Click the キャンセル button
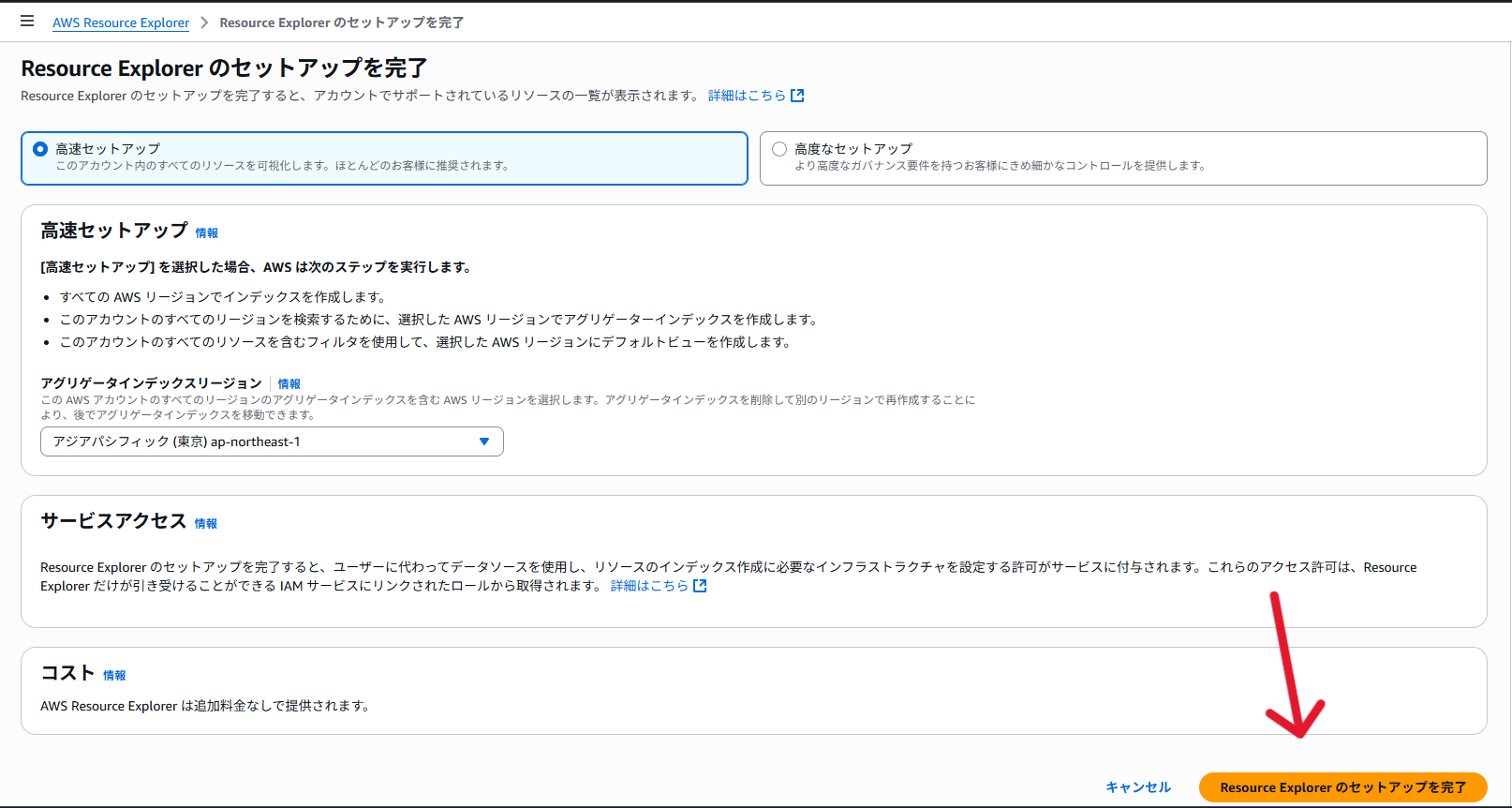 click(1138, 787)
